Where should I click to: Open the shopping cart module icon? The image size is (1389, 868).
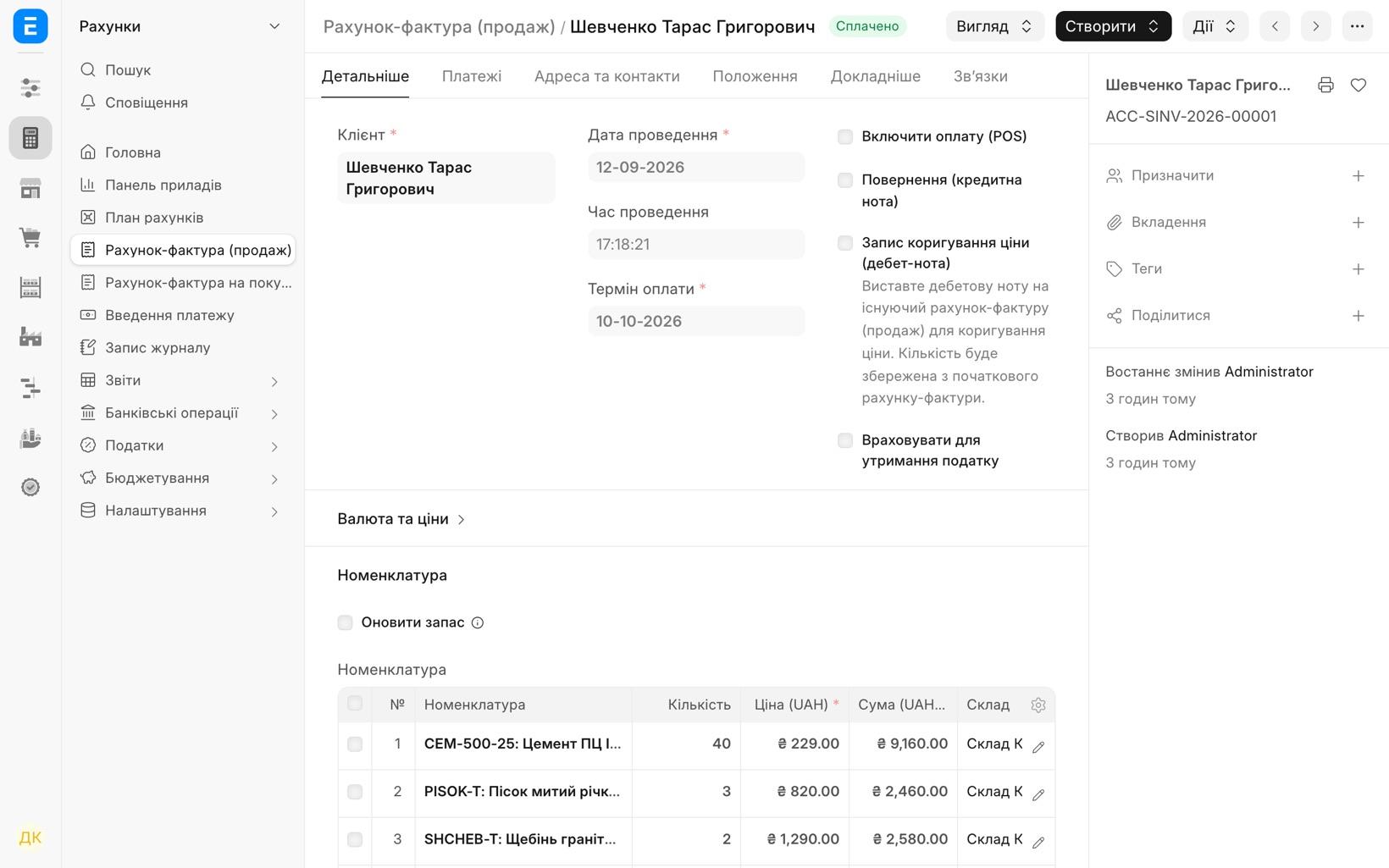30,238
